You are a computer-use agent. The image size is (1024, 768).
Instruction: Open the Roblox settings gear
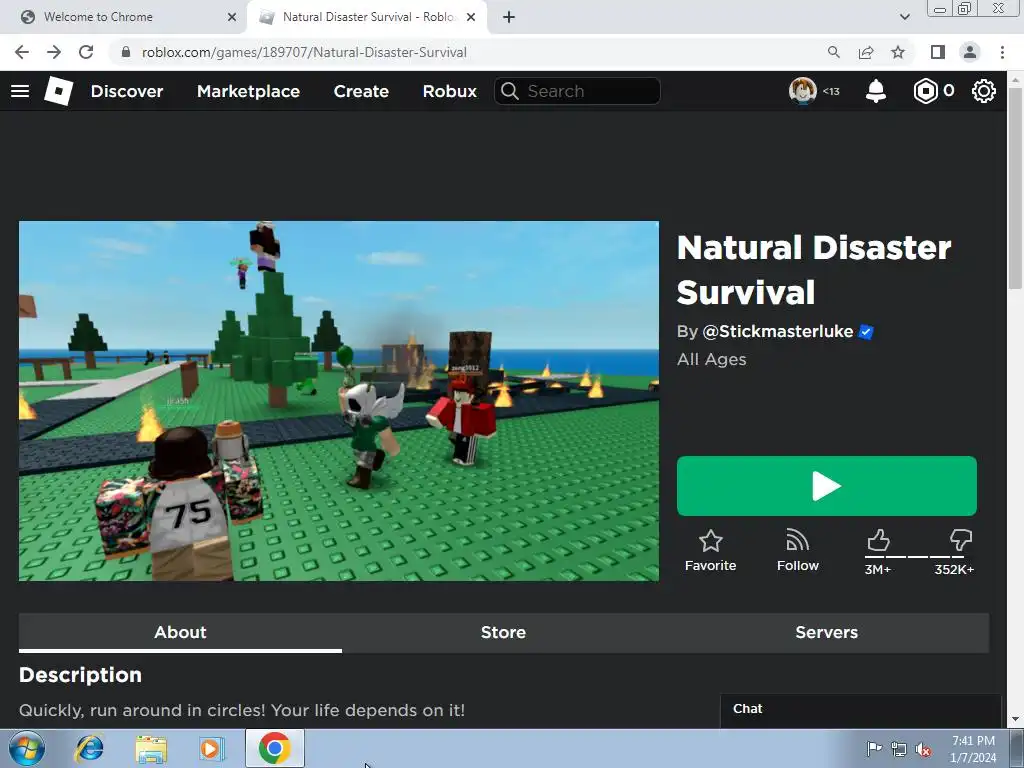(984, 91)
